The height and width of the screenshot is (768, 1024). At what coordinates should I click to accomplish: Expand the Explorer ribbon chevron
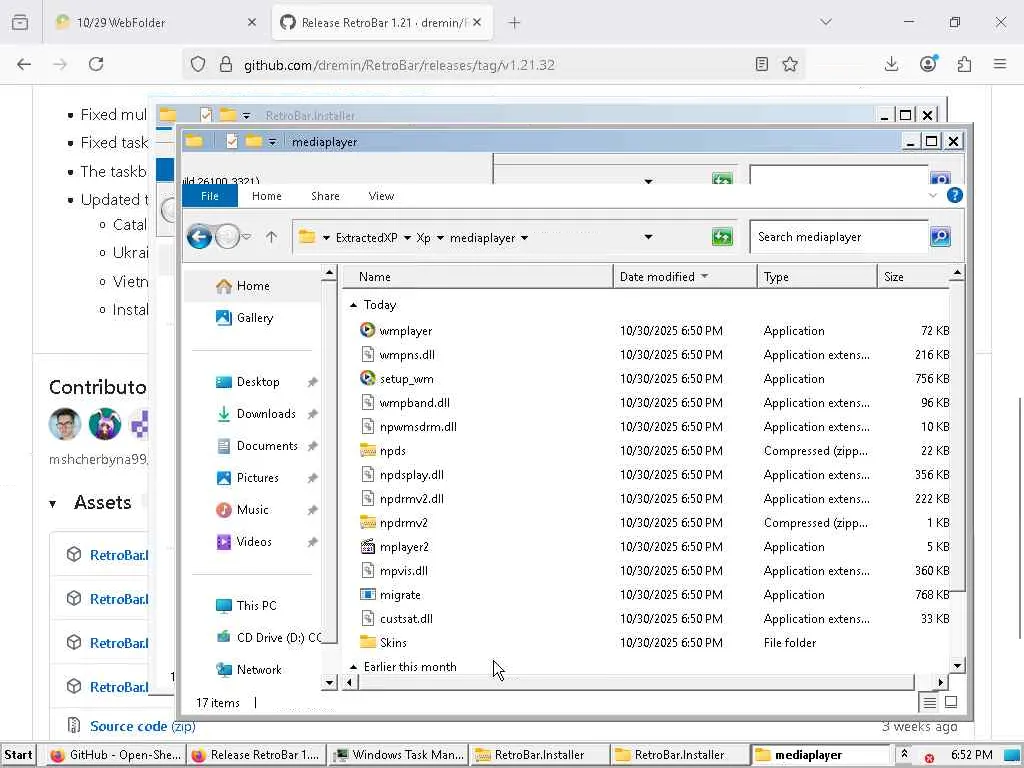(933, 195)
